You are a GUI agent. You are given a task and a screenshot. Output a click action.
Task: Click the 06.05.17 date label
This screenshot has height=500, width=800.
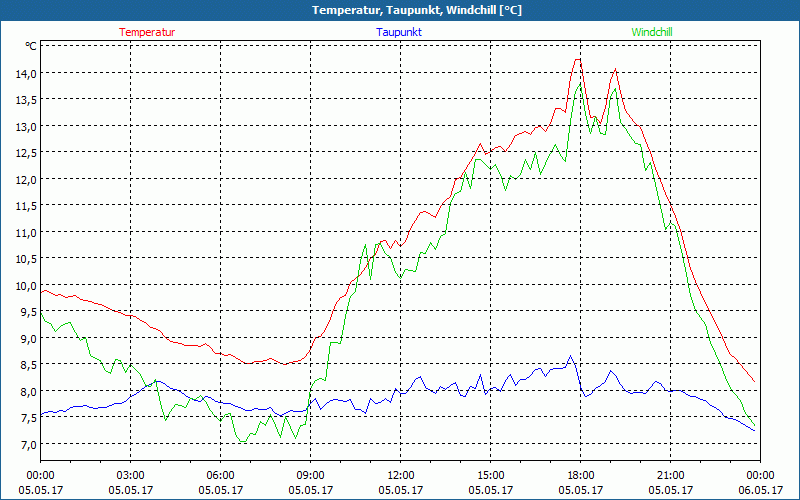pyautogui.click(x=761, y=490)
